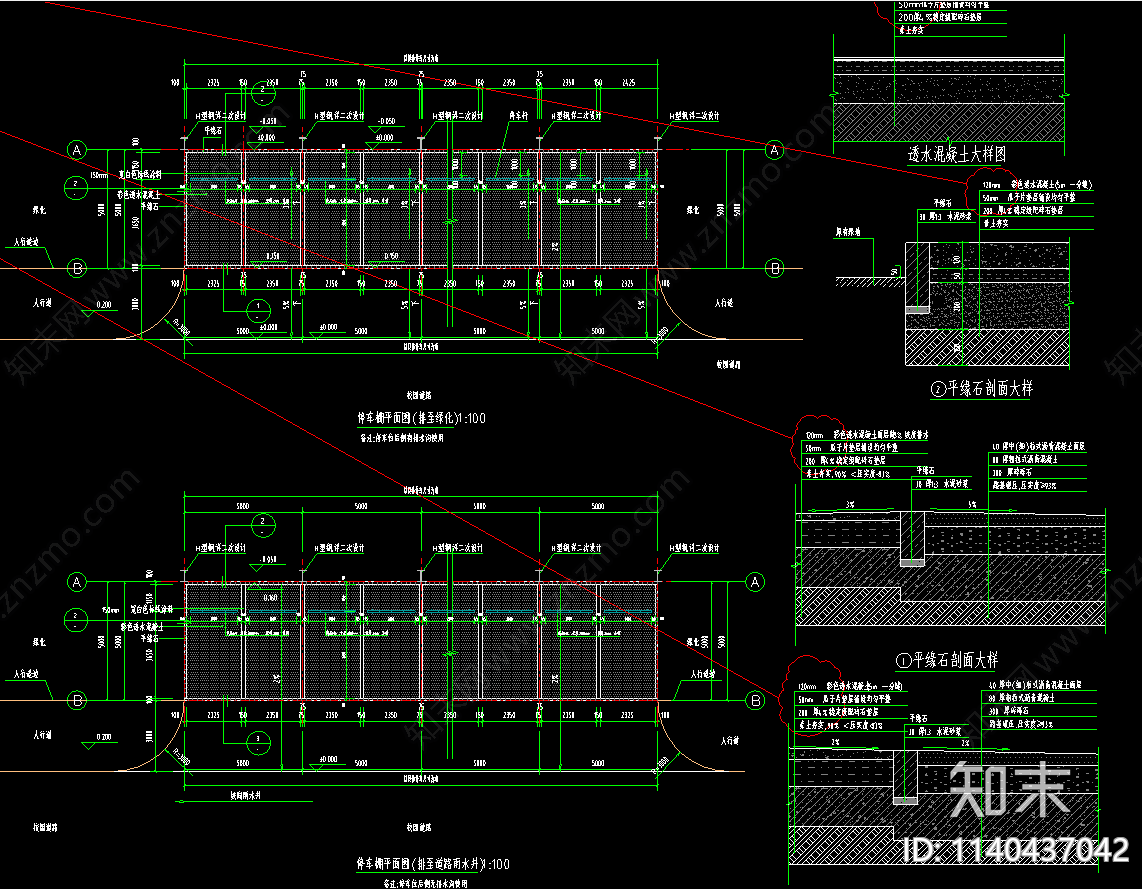Select the red revision cloud above ②平缘石 section
The image size is (1142, 889).
coord(986,186)
